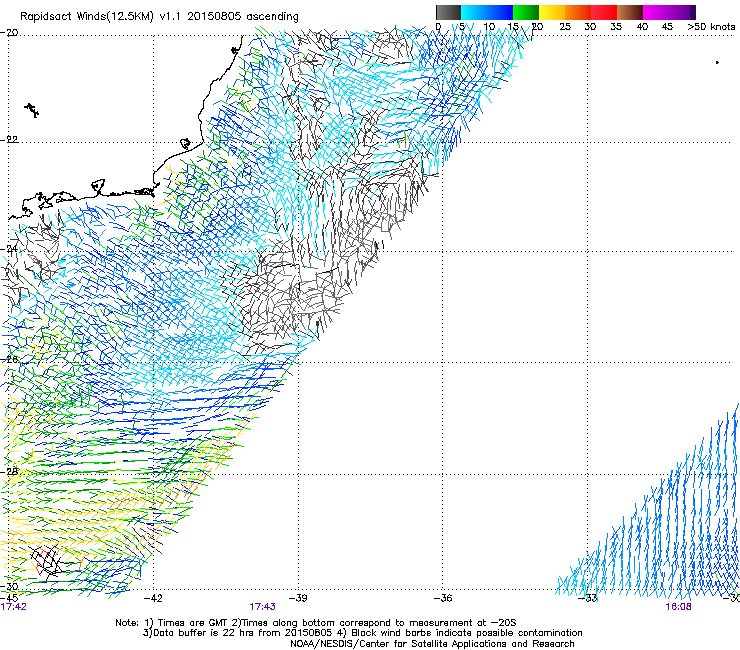
Task: Click the NOAA/NESDIS credit line
Action: point(432,644)
